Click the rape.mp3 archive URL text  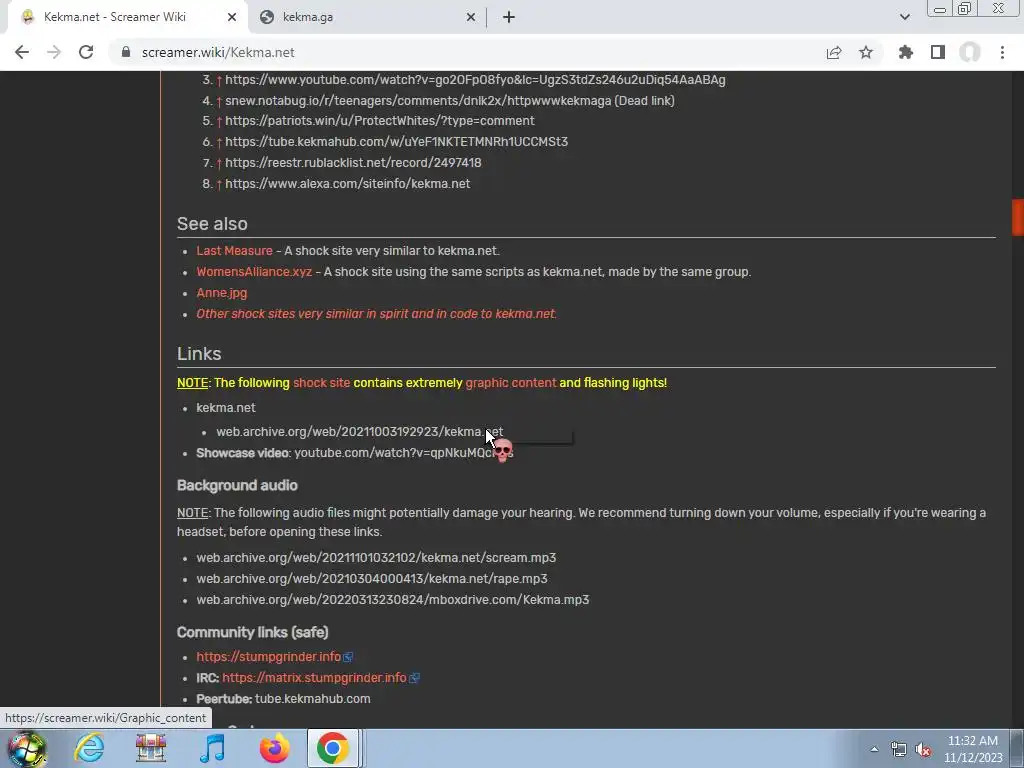coord(372,579)
